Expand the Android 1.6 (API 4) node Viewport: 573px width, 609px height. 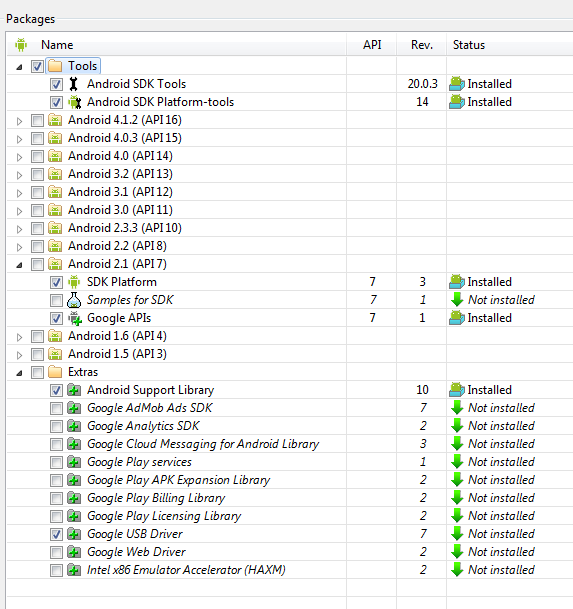19,337
